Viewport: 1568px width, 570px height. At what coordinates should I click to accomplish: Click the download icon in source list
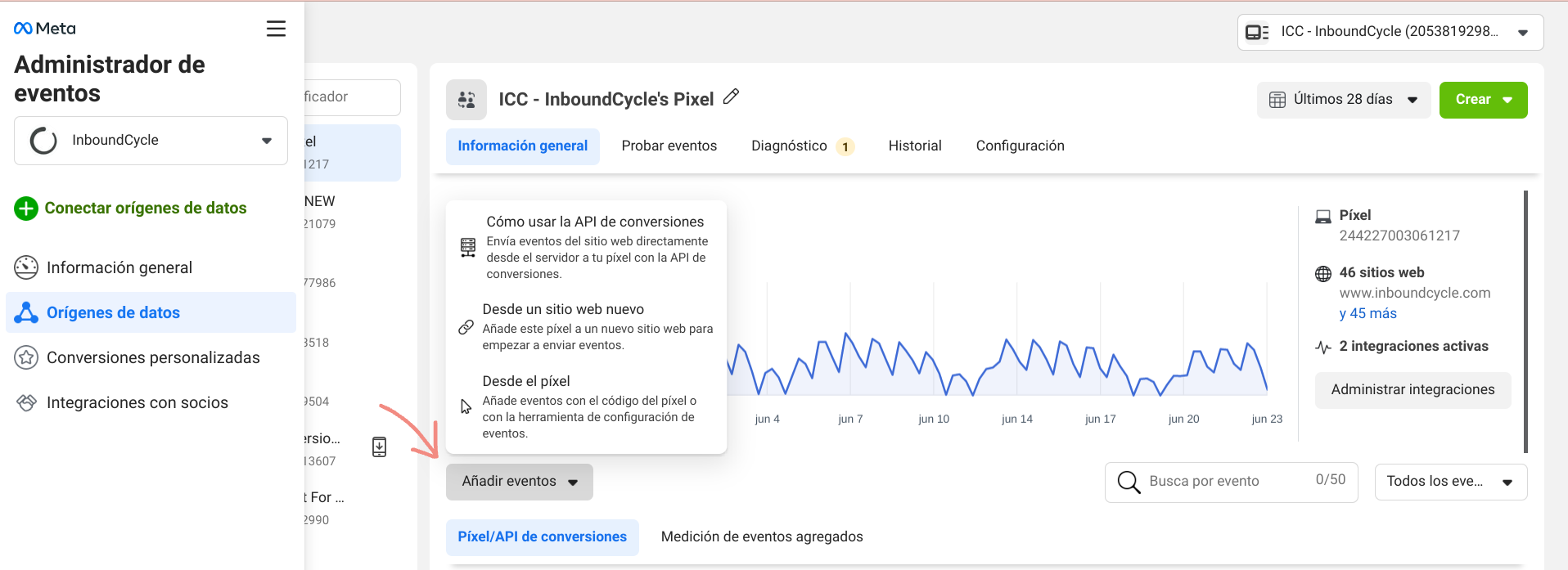tap(379, 447)
